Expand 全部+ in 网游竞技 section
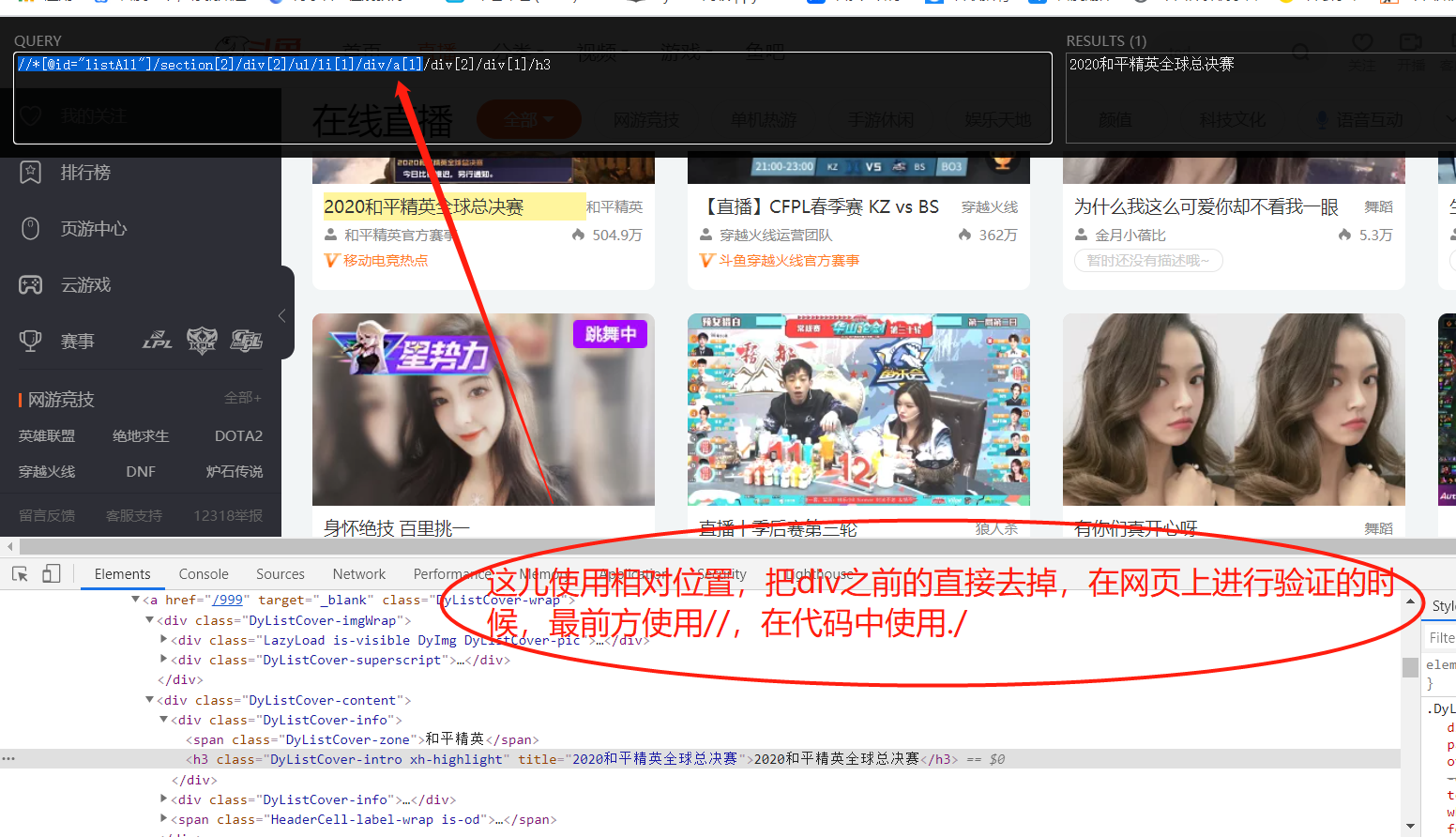Image resolution: width=1456 pixels, height=837 pixels. [243, 398]
